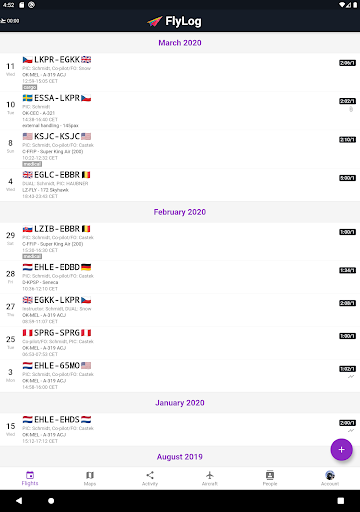Select the EHLE-EHDS flight in January 2020

tap(180, 429)
